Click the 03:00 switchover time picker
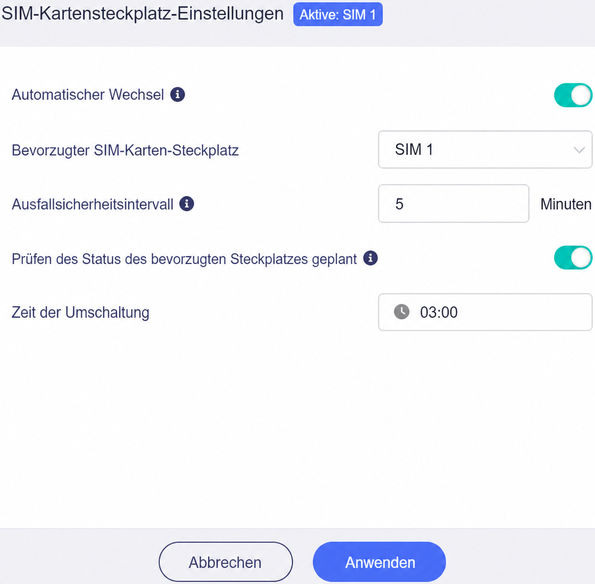The height and width of the screenshot is (584, 595). pyautogui.click(x=485, y=312)
